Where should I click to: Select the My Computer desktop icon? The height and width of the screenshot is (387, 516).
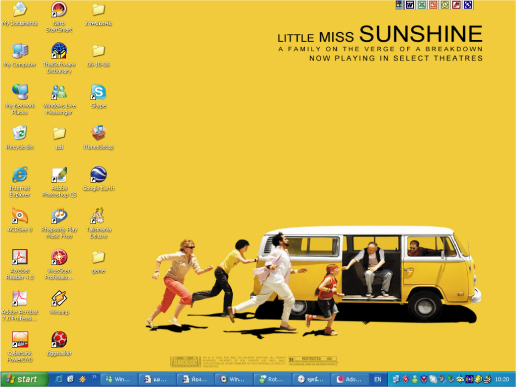[20, 55]
